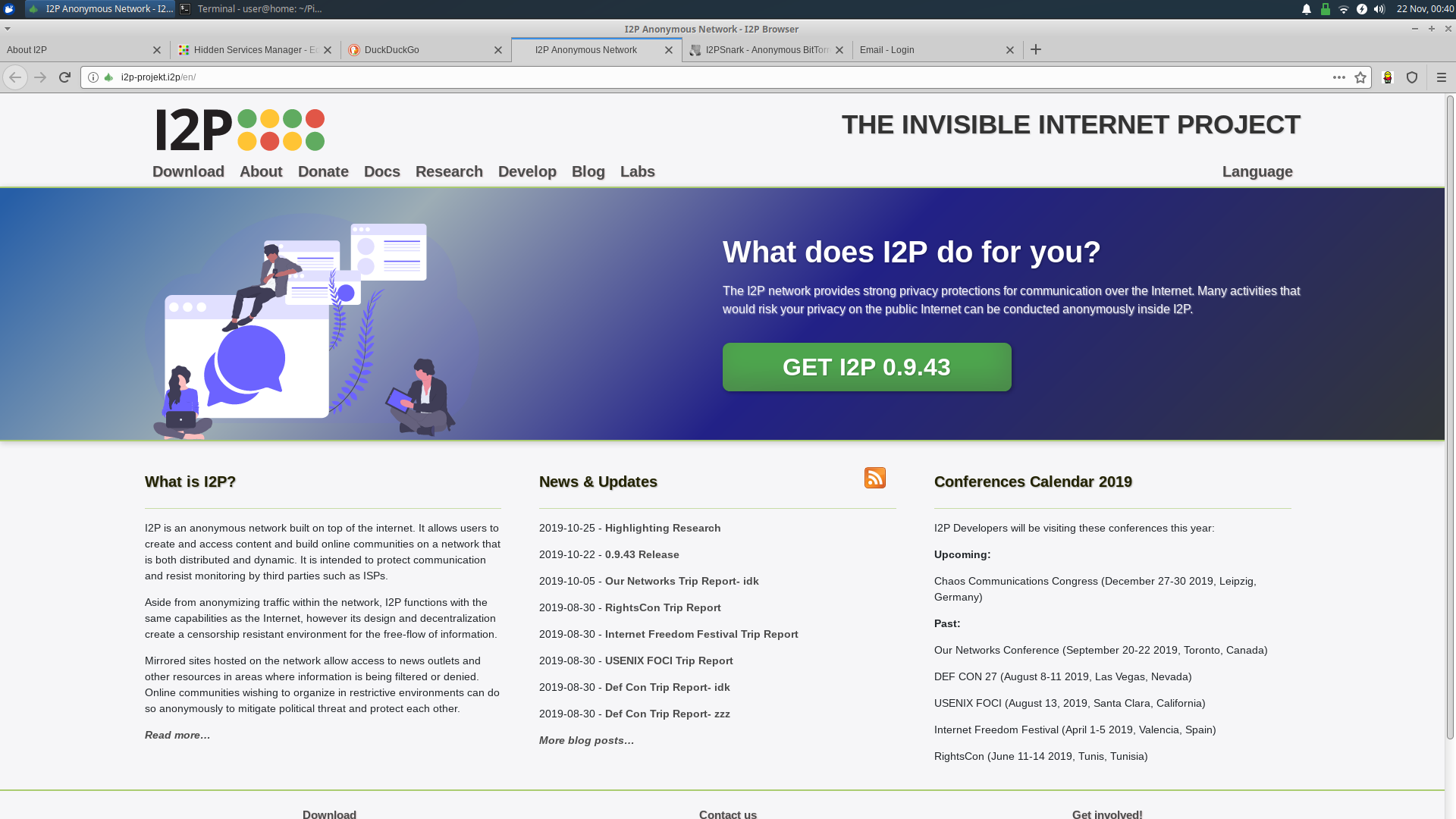Open the NoScript extension icon

point(1388,77)
